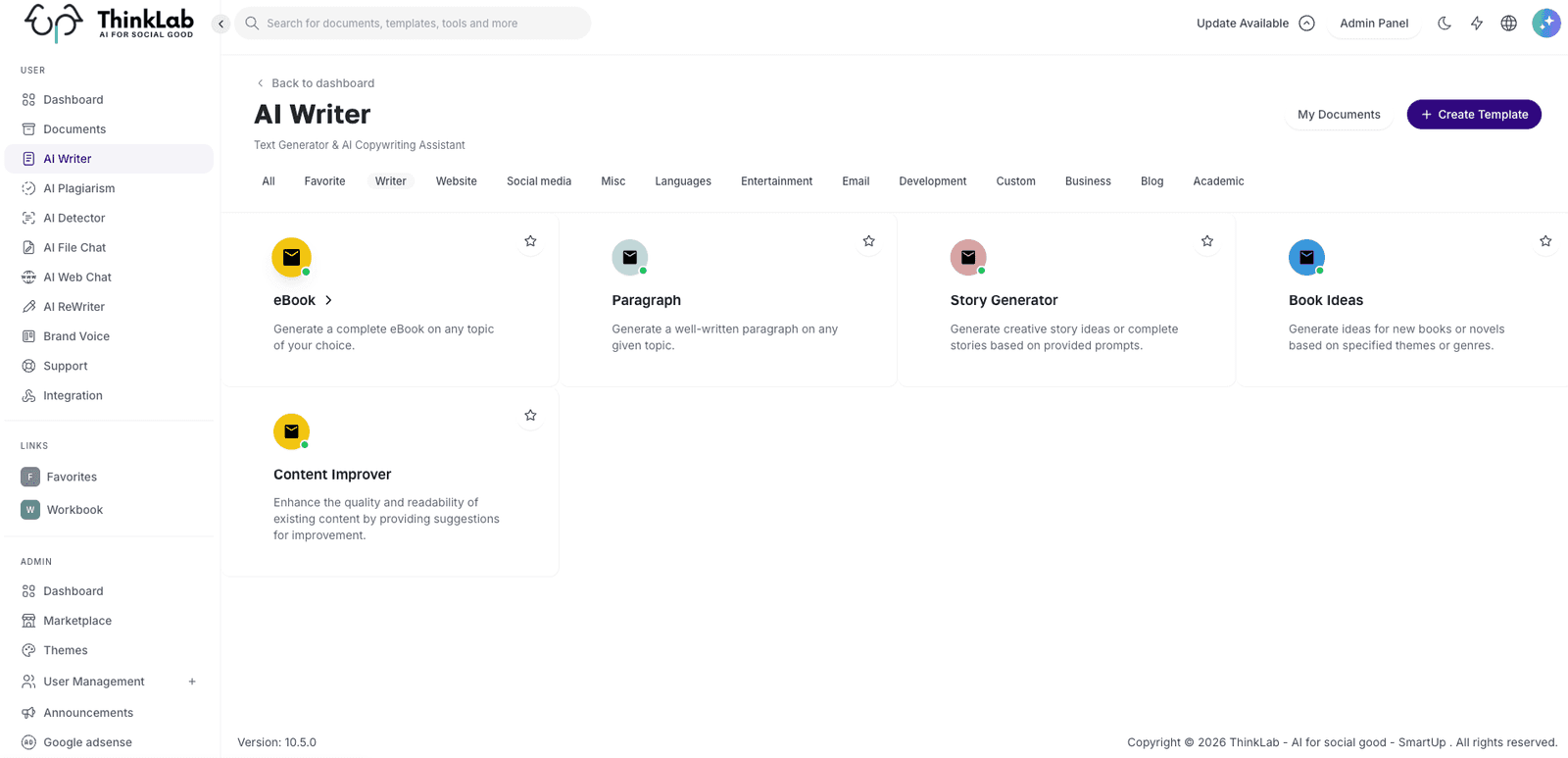Open AI ReWriter tool
Viewport: 1568px width, 758px height.
pos(109,306)
